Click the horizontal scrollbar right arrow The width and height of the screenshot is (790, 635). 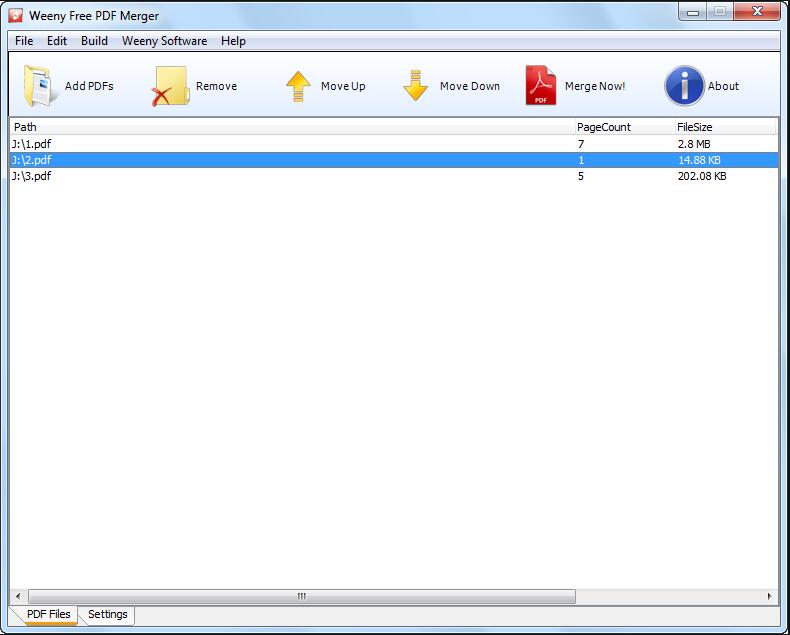pyautogui.click(x=769, y=596)
